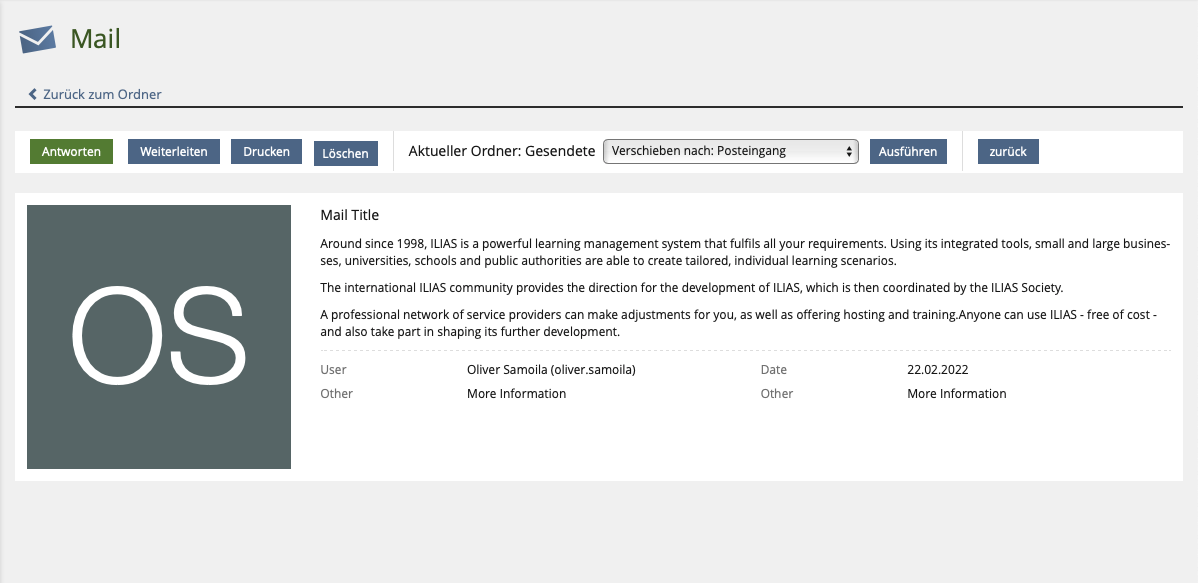Open the Verschieben nach: Posteingang dropdown
Screen dimensions: 1198x583
[730, 152]
